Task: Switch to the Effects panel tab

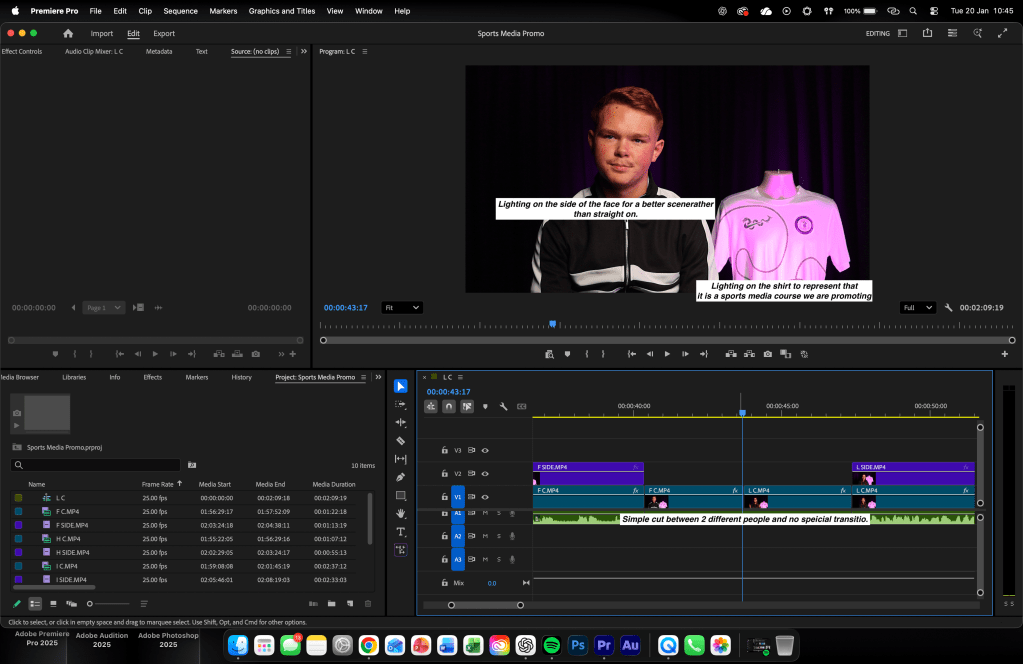Action: [152, 377]
